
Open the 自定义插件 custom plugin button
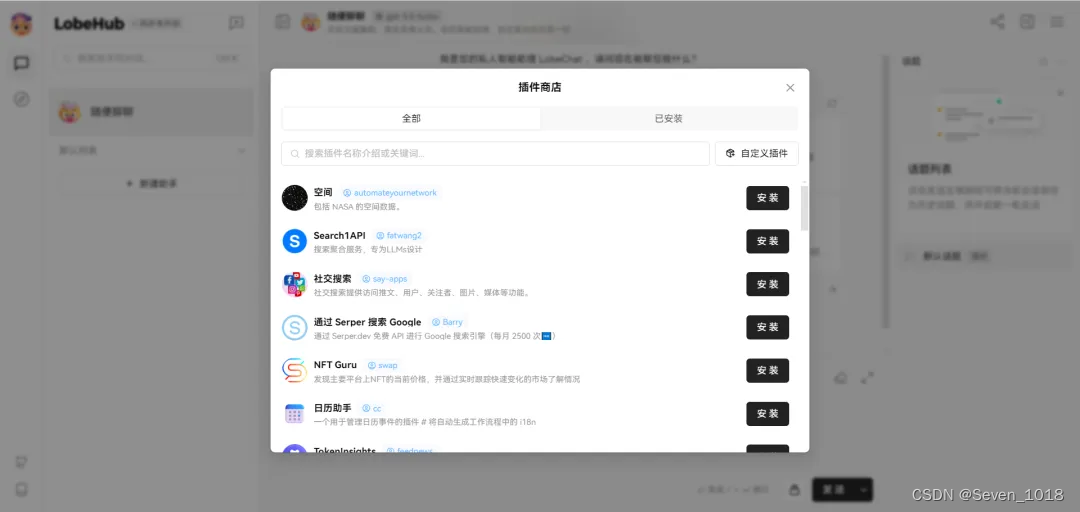point(756,154)
